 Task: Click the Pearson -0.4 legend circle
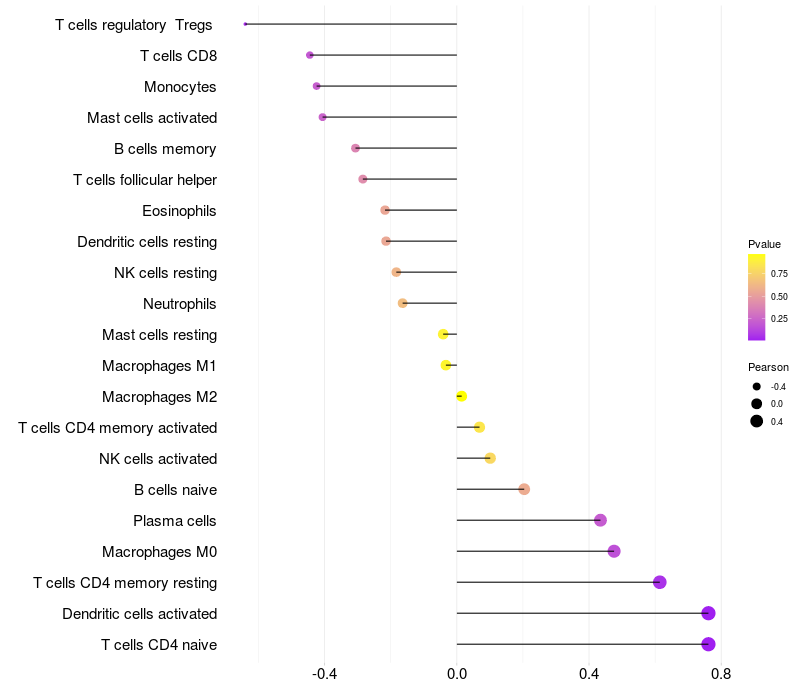pyautogui.click(x=756, y=387)
